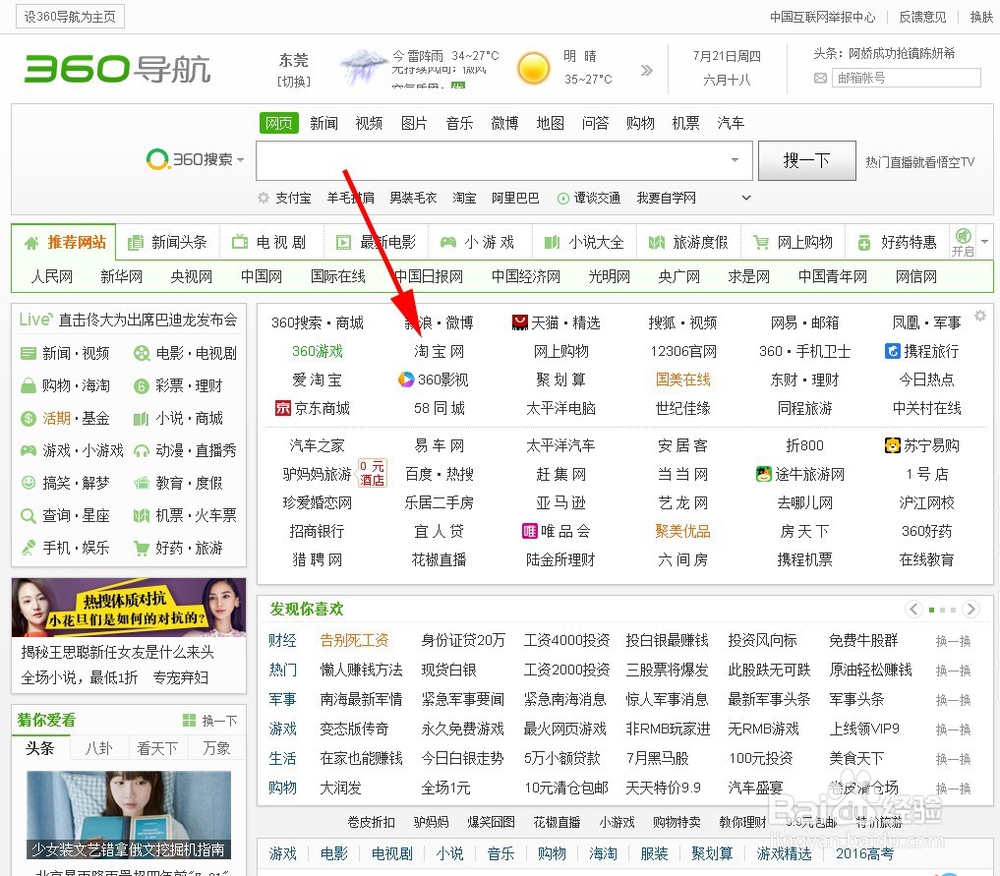Select 2016高考 in bottom category bar

coord(864,853)
